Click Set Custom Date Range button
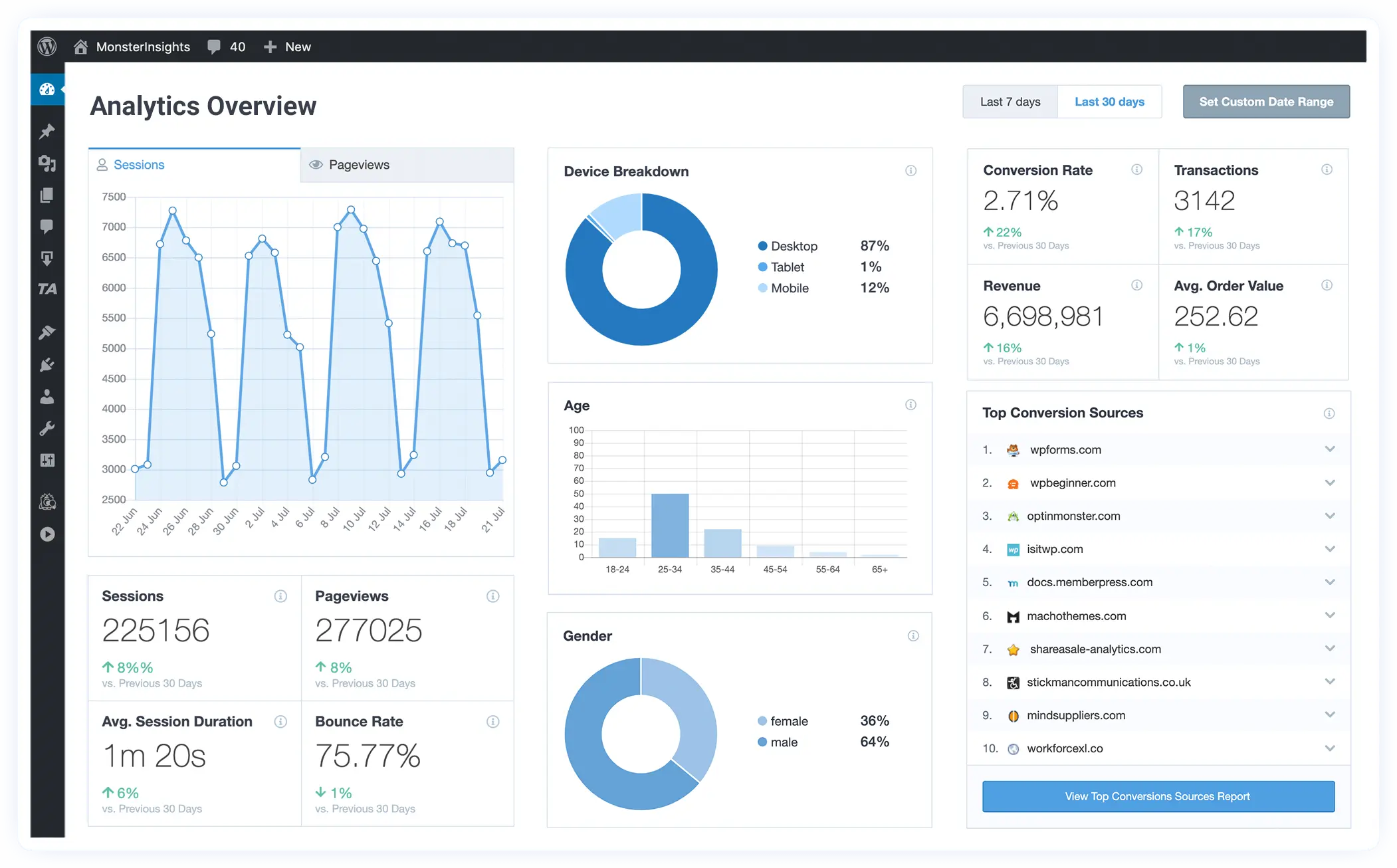The height and width of the screenshot is (868, 1397). click(1265, 100)
